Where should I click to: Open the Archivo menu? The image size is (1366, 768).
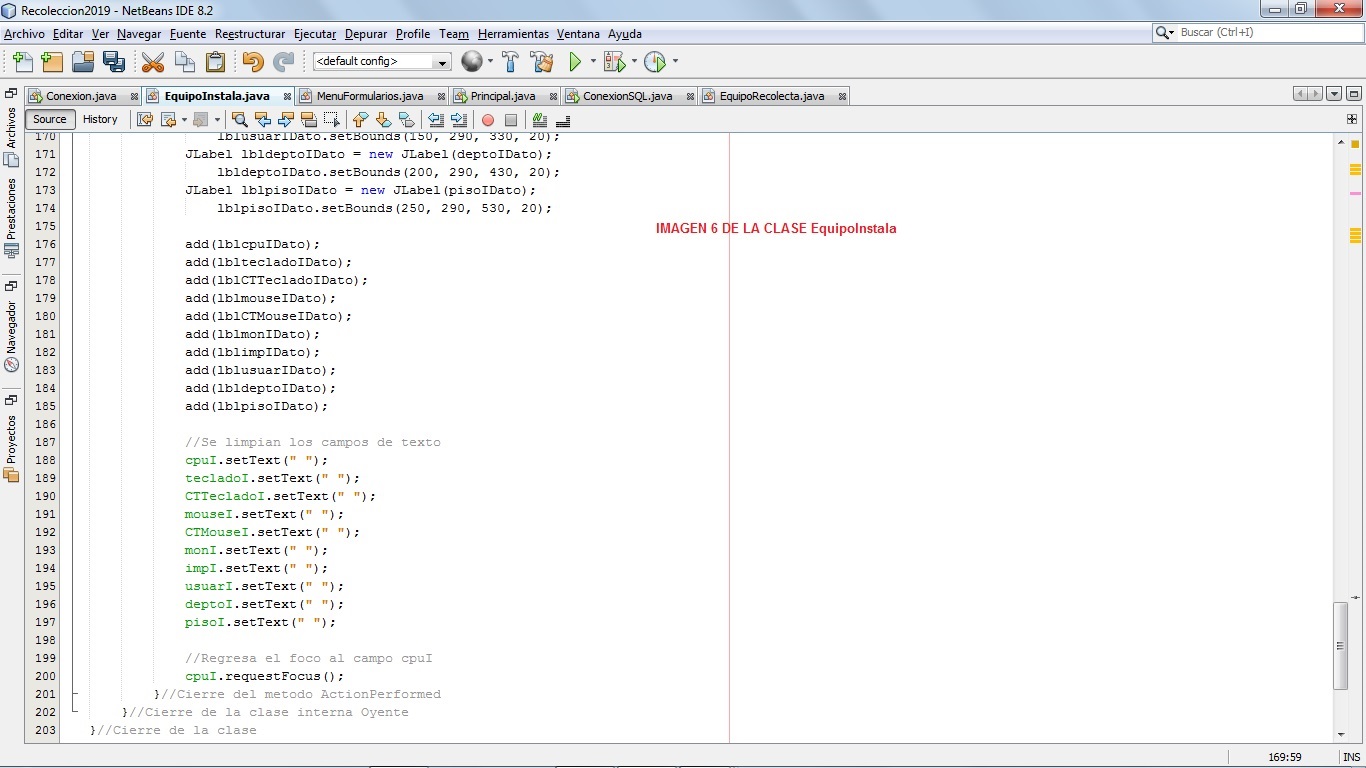(x=24, y=34)
